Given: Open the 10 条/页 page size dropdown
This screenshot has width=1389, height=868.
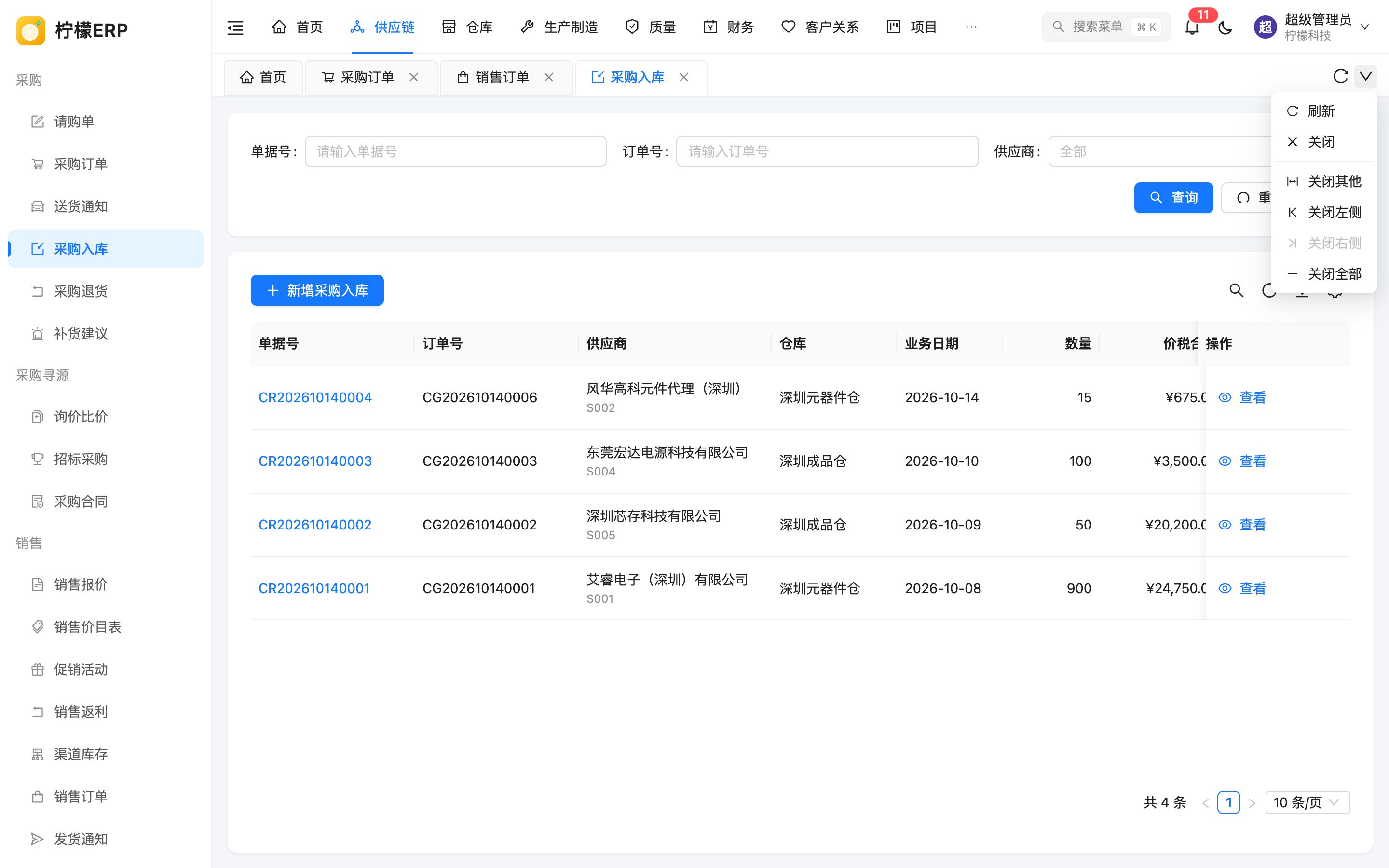Looking at the screenshot, I should click(1307, 802).
